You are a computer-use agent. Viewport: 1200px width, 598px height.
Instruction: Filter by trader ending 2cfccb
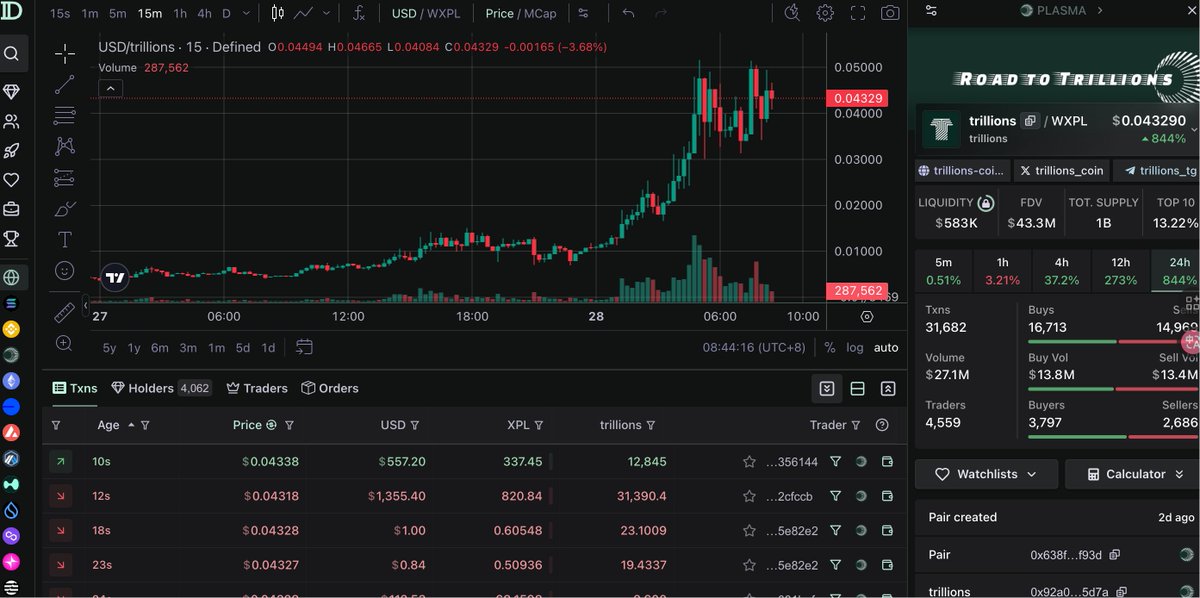835,496
